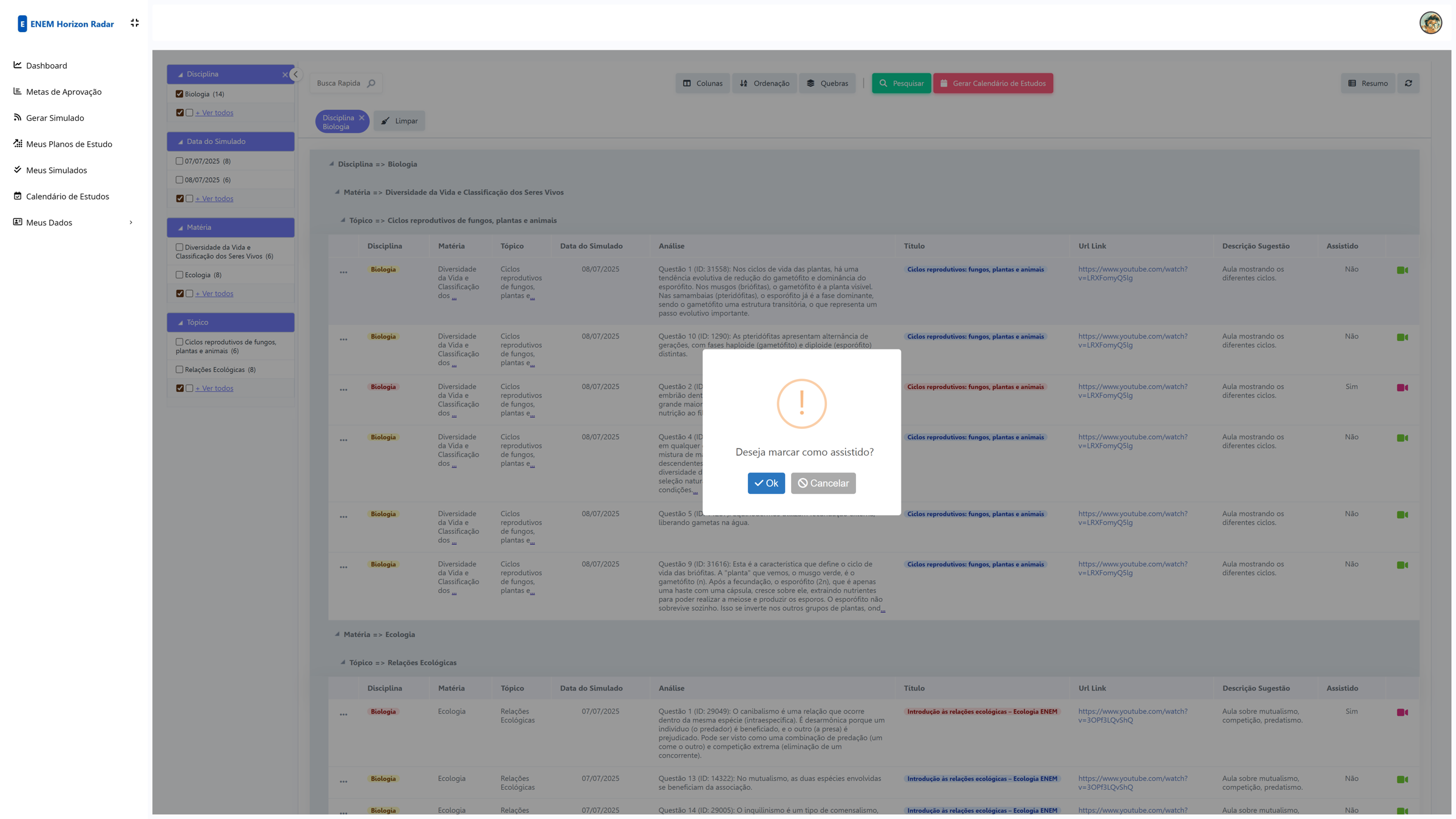Click green video icon for Questão 9 row
This screenshot has height=819, width=1456.
pos(1403,565)
